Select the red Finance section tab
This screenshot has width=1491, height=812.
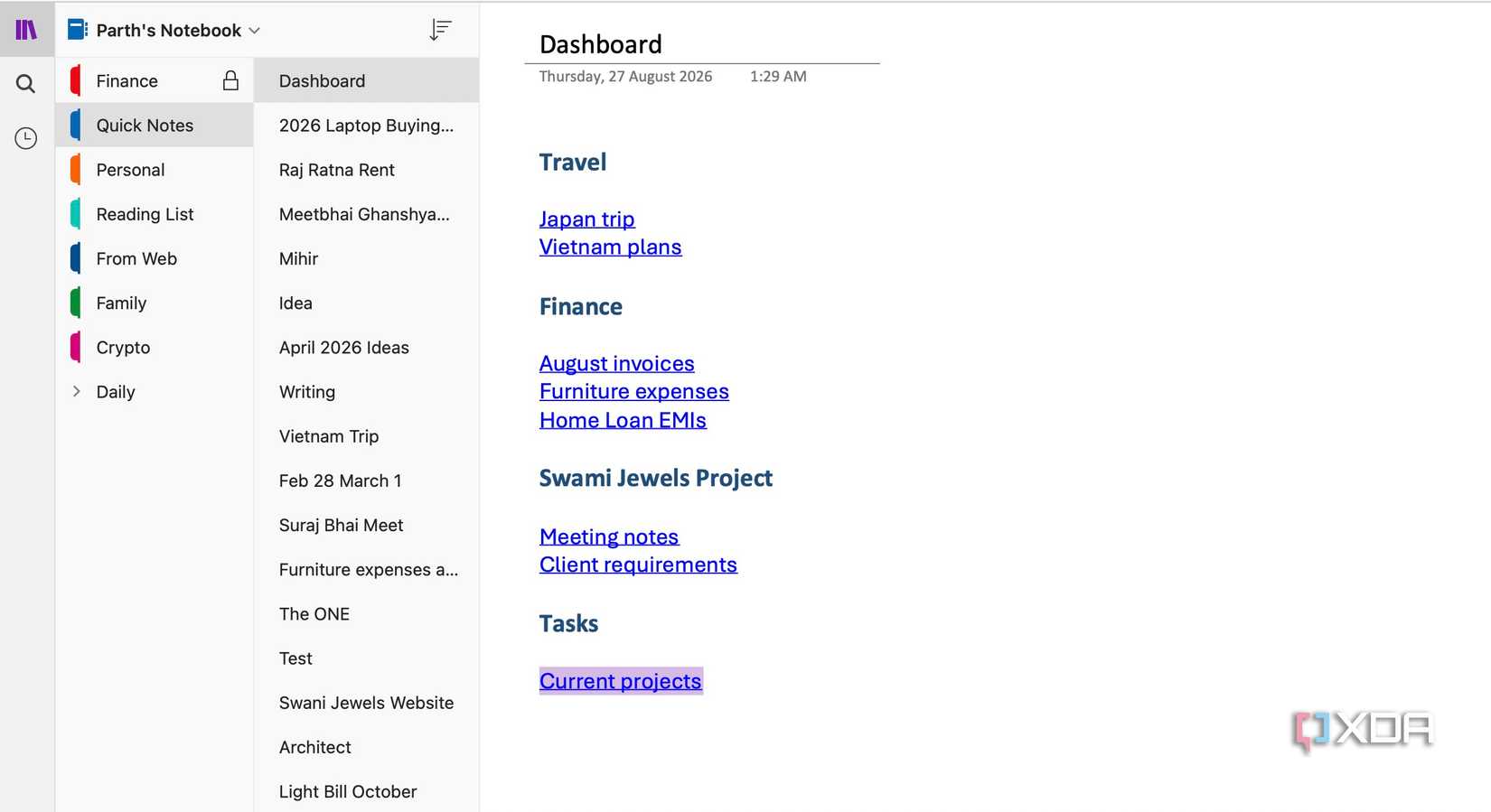155,80
